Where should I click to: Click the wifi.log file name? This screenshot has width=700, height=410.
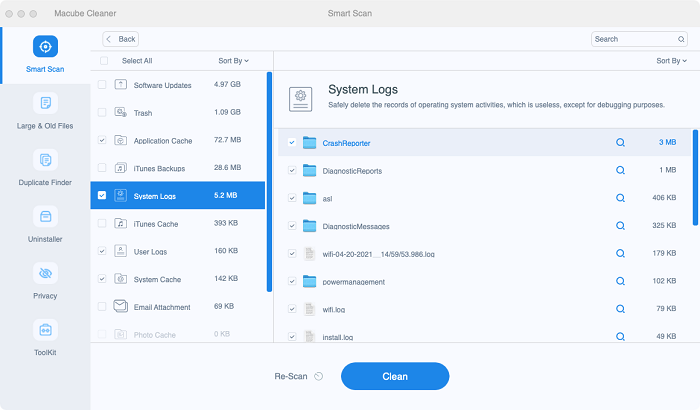[x=333, y=310]
